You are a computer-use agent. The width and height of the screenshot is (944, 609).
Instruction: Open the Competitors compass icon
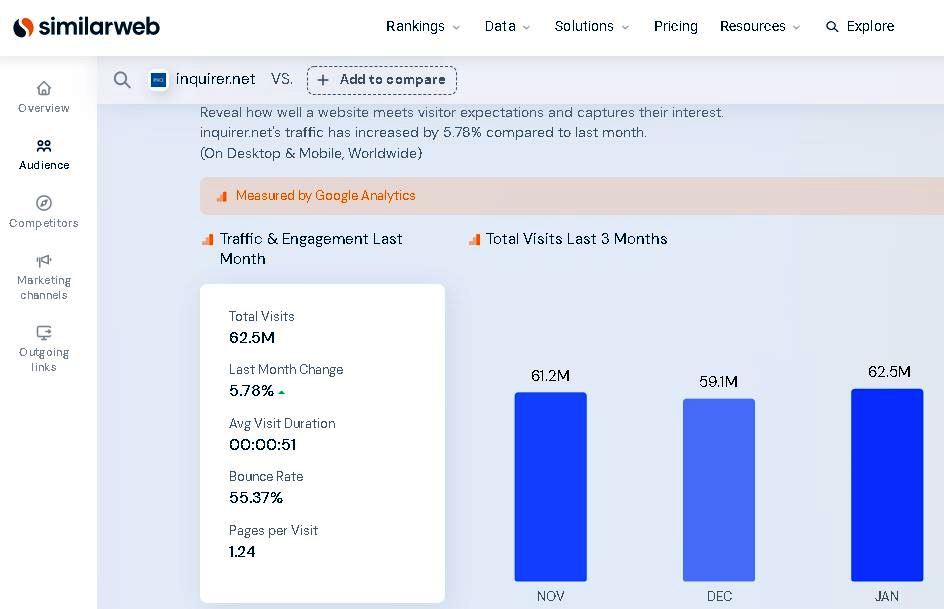[x=44, y=203]
